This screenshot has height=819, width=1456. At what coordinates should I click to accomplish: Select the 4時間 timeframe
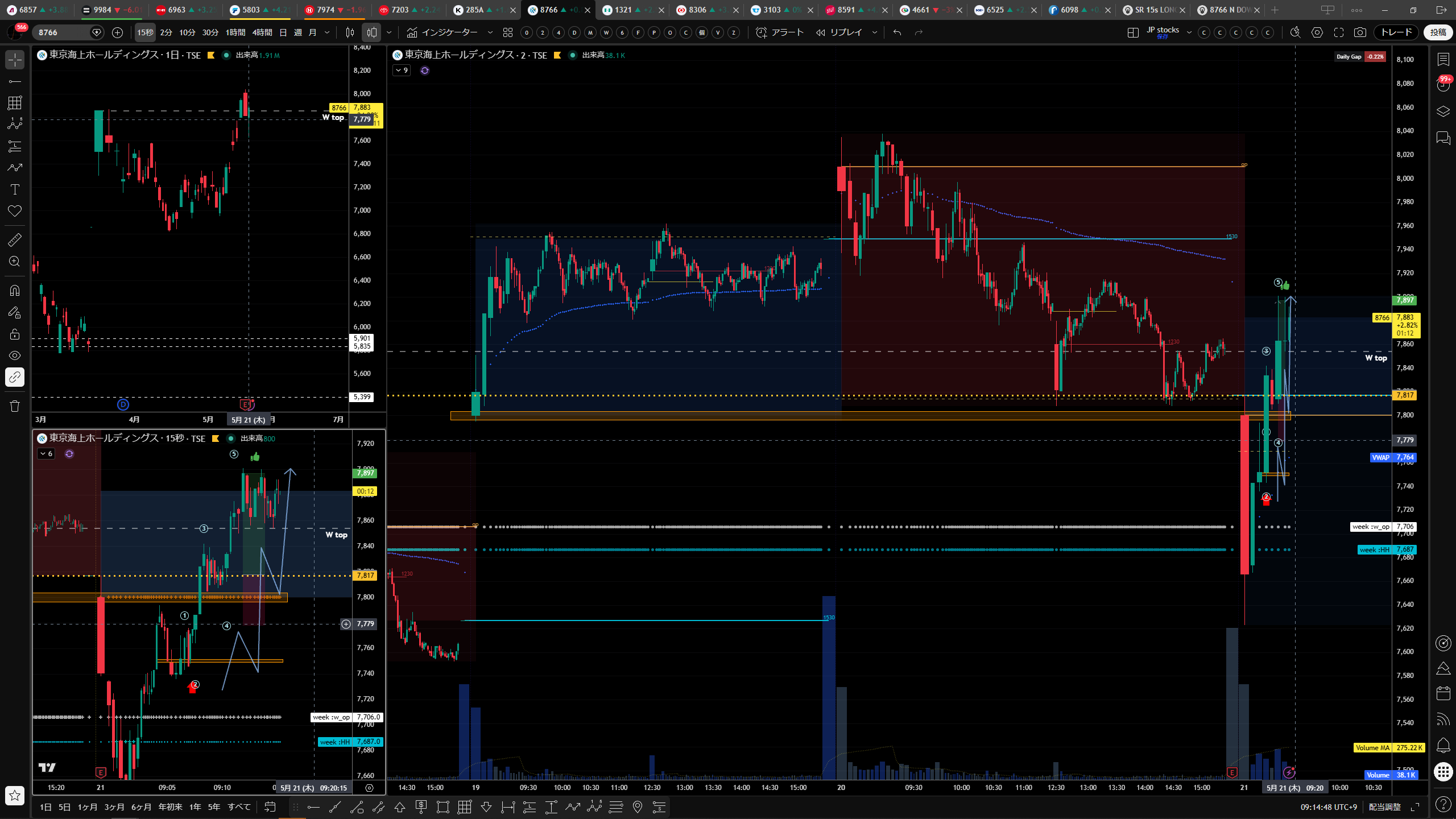(x=262, y=32)
